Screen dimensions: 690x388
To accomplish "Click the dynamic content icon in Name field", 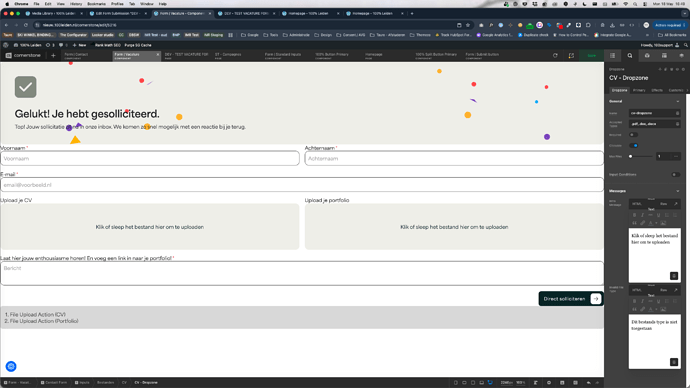I will pos(677,113).
